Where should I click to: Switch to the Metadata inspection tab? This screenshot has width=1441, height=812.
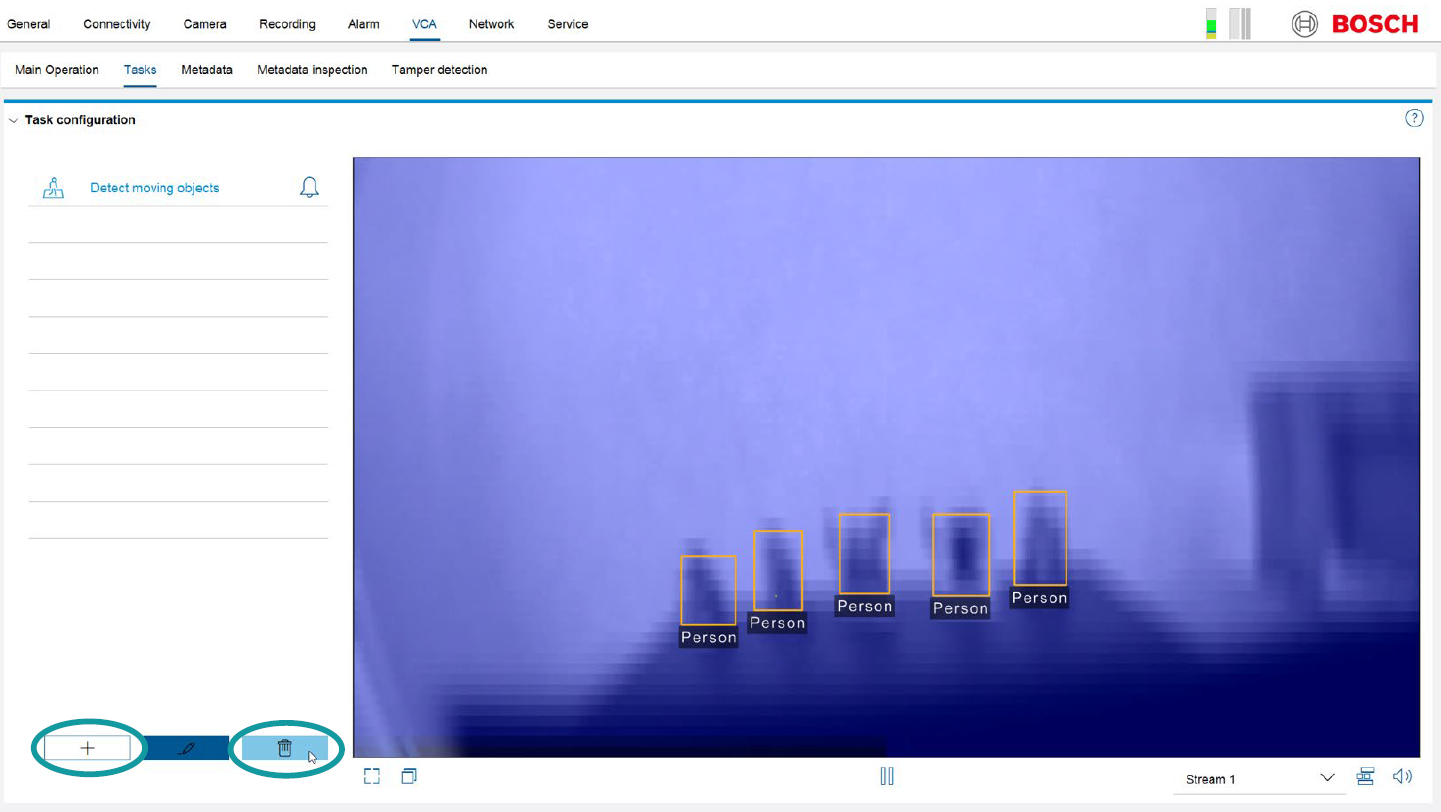coord(312,70)
